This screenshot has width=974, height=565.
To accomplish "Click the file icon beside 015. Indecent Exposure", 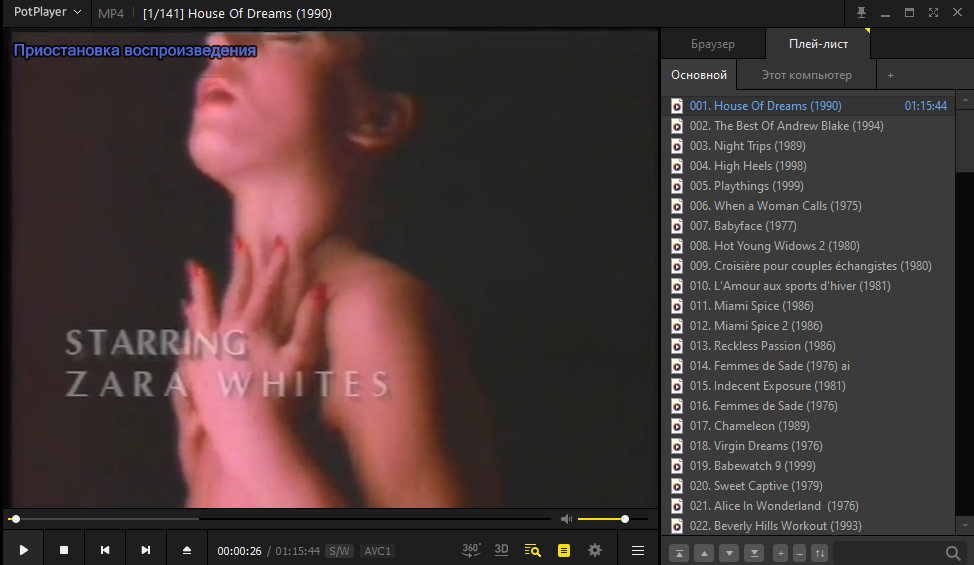I will click(x=677, y=386).
